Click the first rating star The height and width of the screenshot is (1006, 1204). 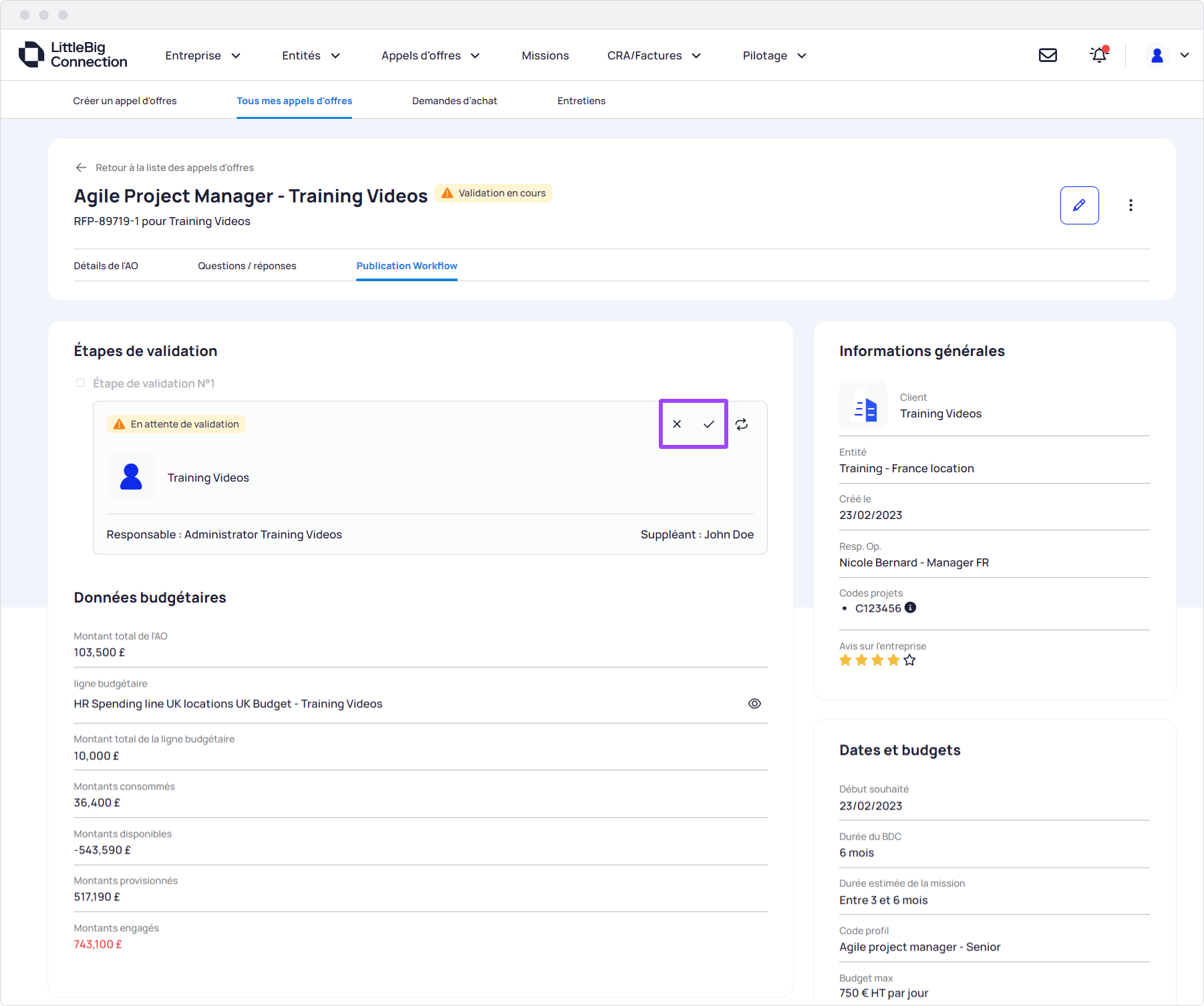845,661
